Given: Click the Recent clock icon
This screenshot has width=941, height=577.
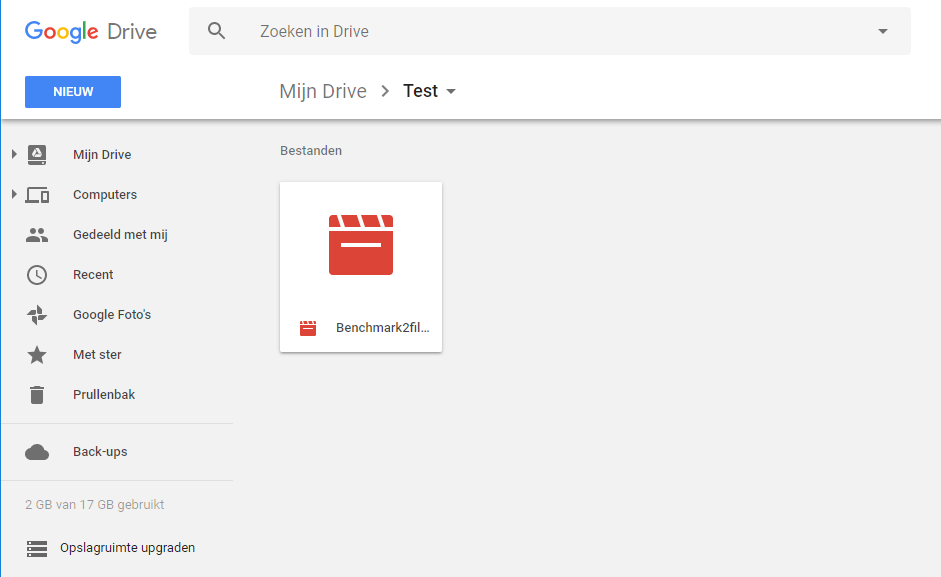Looking at the screenshot, I should pos(37,275).
